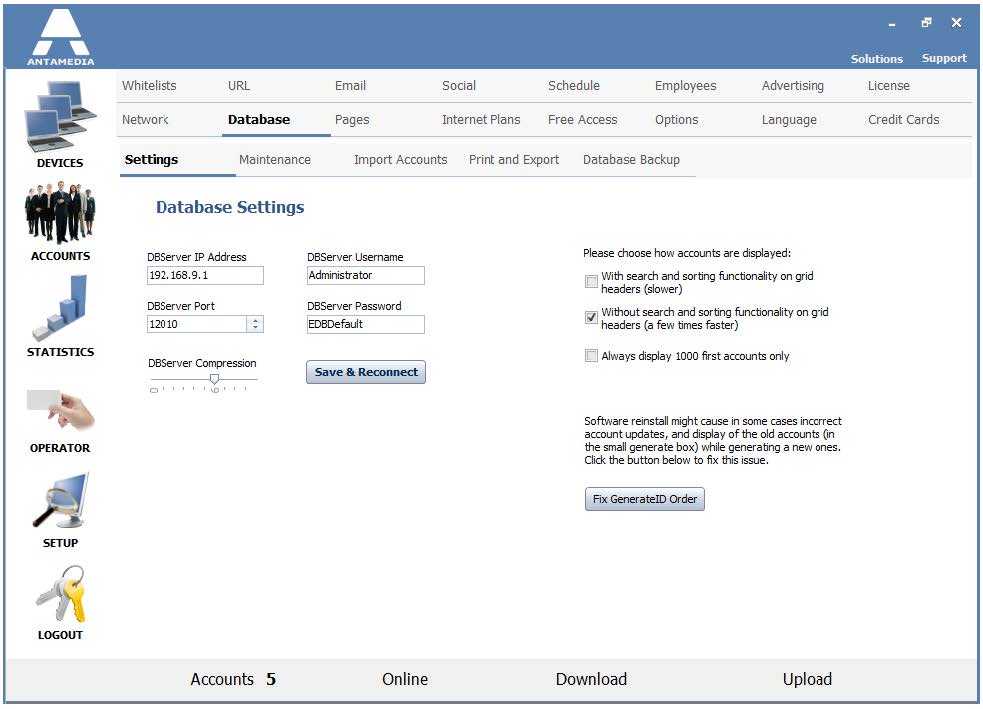Open the Database Backup tab
The image size is (983, 709).
click(x=631, y=160)
